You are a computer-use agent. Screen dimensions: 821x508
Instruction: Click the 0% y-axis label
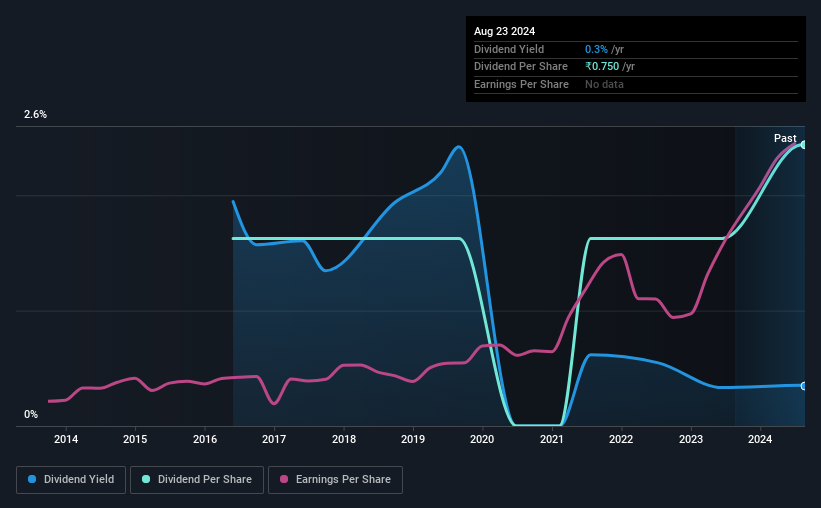click(31, 414)
